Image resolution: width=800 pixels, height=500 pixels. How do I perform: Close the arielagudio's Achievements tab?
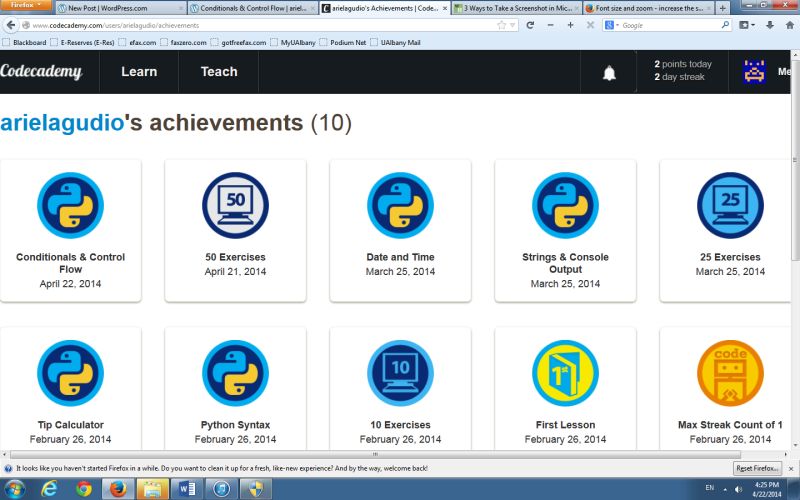coord(445,9)
